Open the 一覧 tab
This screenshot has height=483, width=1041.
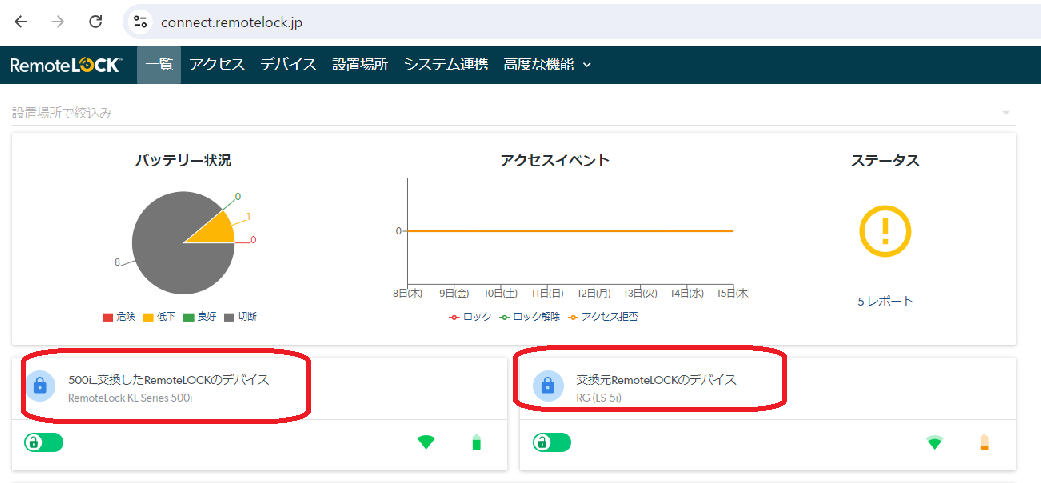point(159,65)
